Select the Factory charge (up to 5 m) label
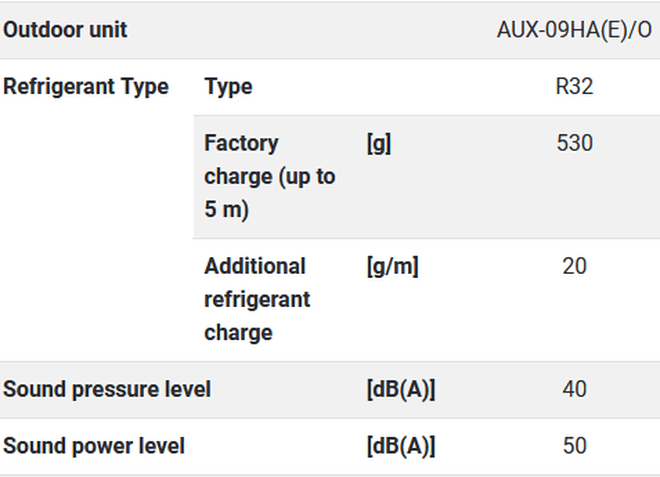This screenshot has height=477, width=660. pyautogui.click(x=270, y=178)
